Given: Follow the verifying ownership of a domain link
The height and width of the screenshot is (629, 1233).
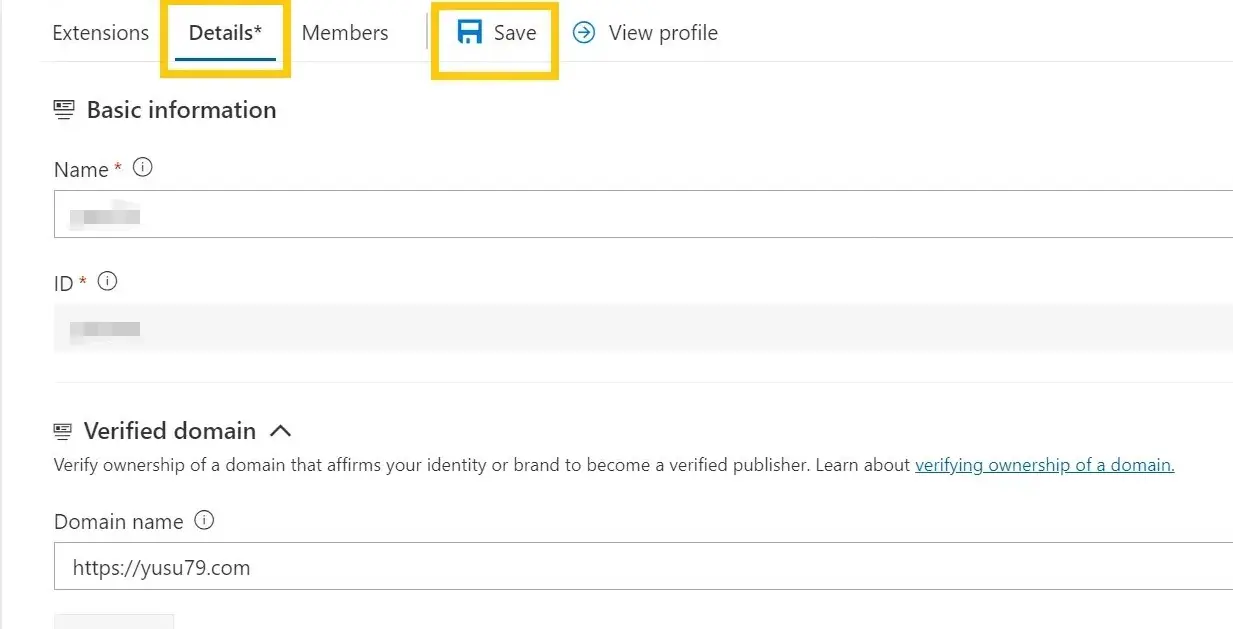Looking at the screenshot, I should click(1044, 465).
